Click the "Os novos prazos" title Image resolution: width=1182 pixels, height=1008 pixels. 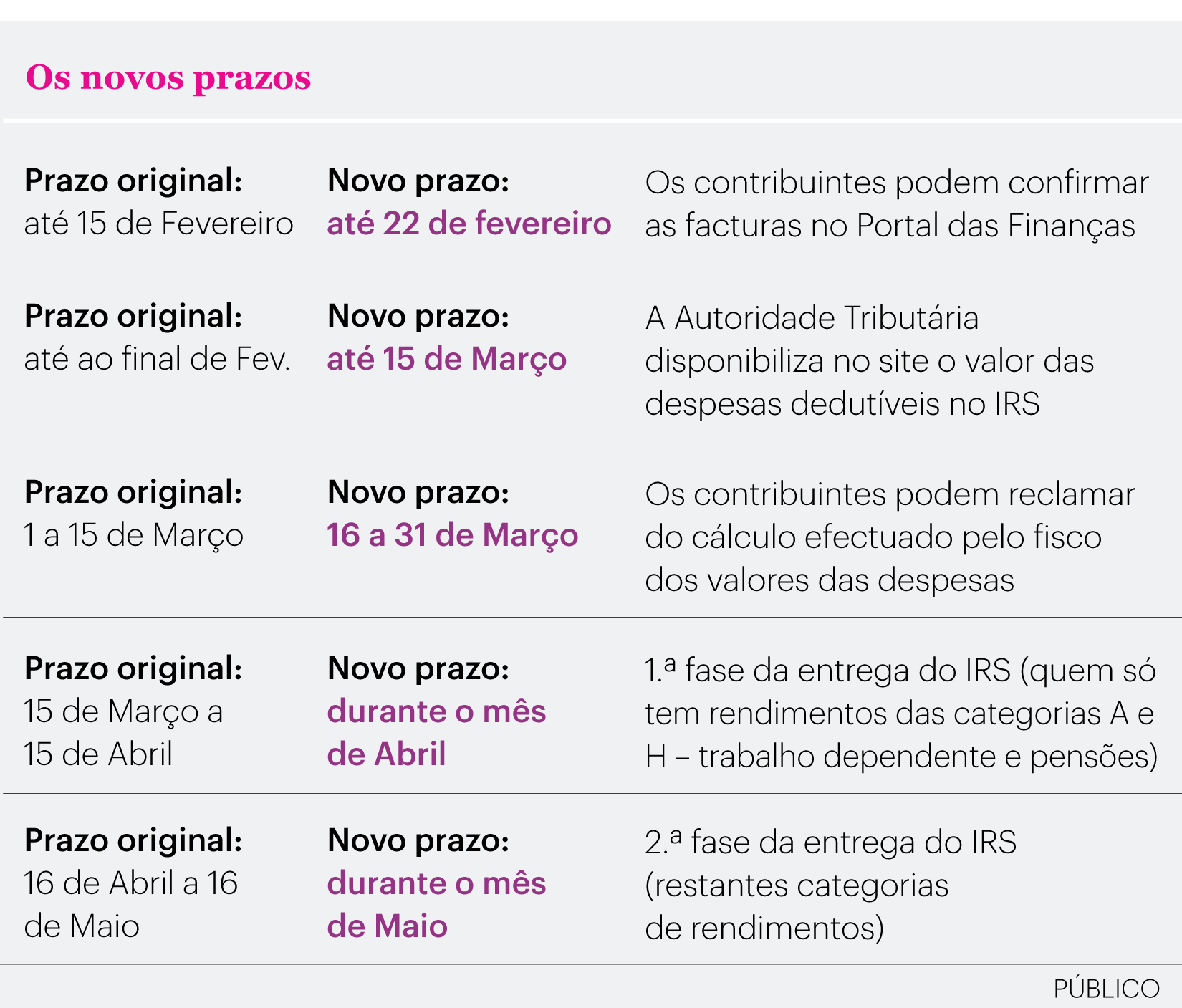coord(168,77)
